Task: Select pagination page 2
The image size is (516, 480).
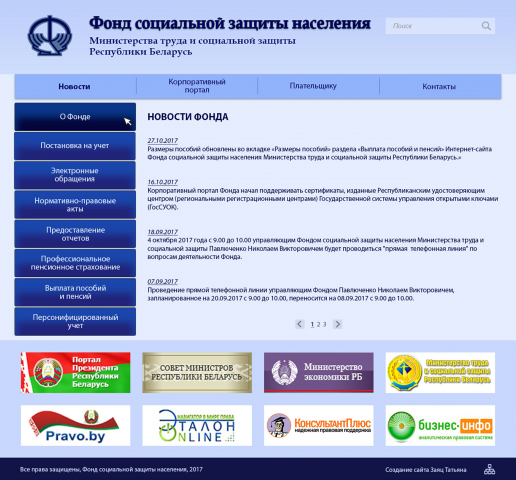Action: click(x=318, y=324)
